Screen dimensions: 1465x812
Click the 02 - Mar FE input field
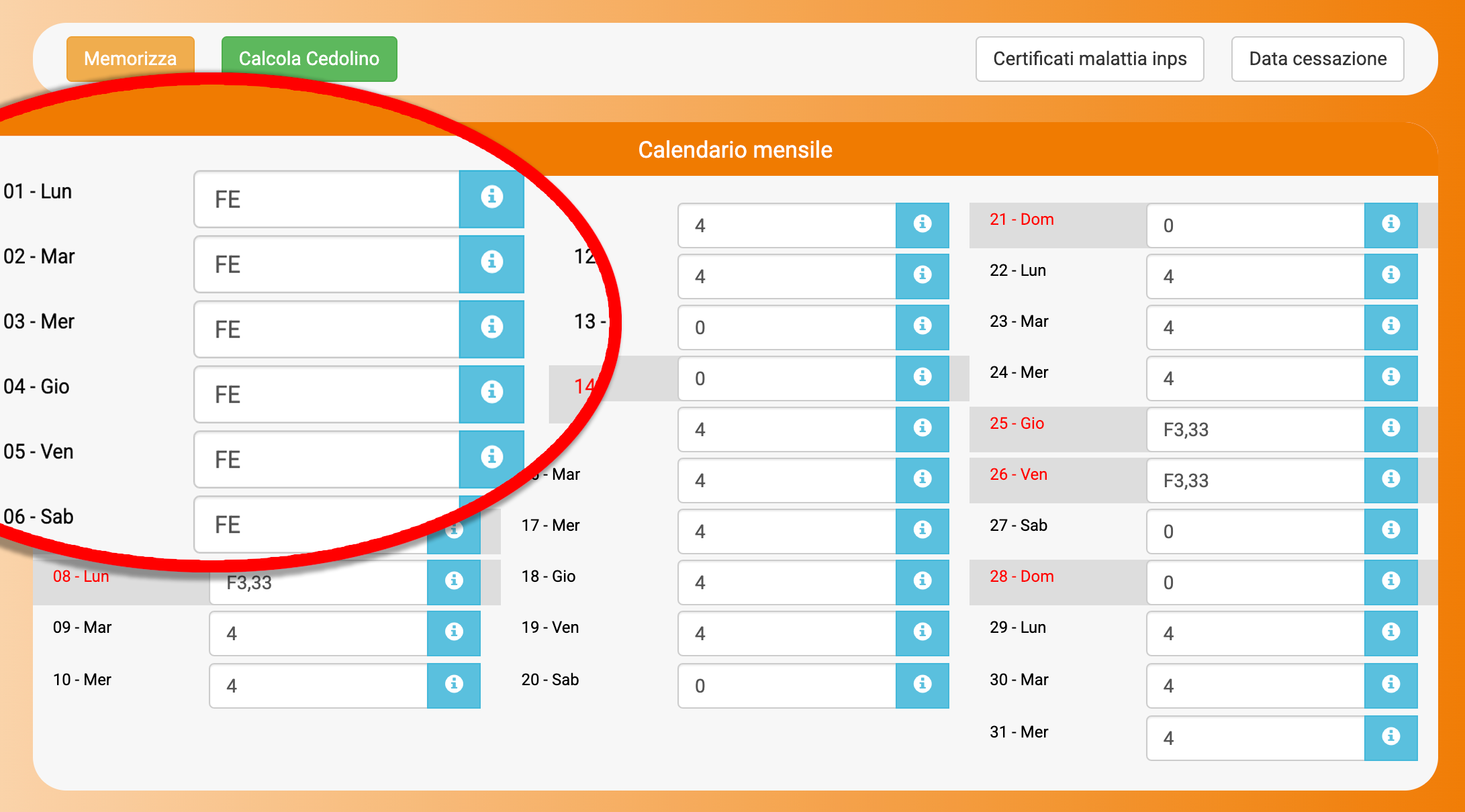[x=326, y=264]
